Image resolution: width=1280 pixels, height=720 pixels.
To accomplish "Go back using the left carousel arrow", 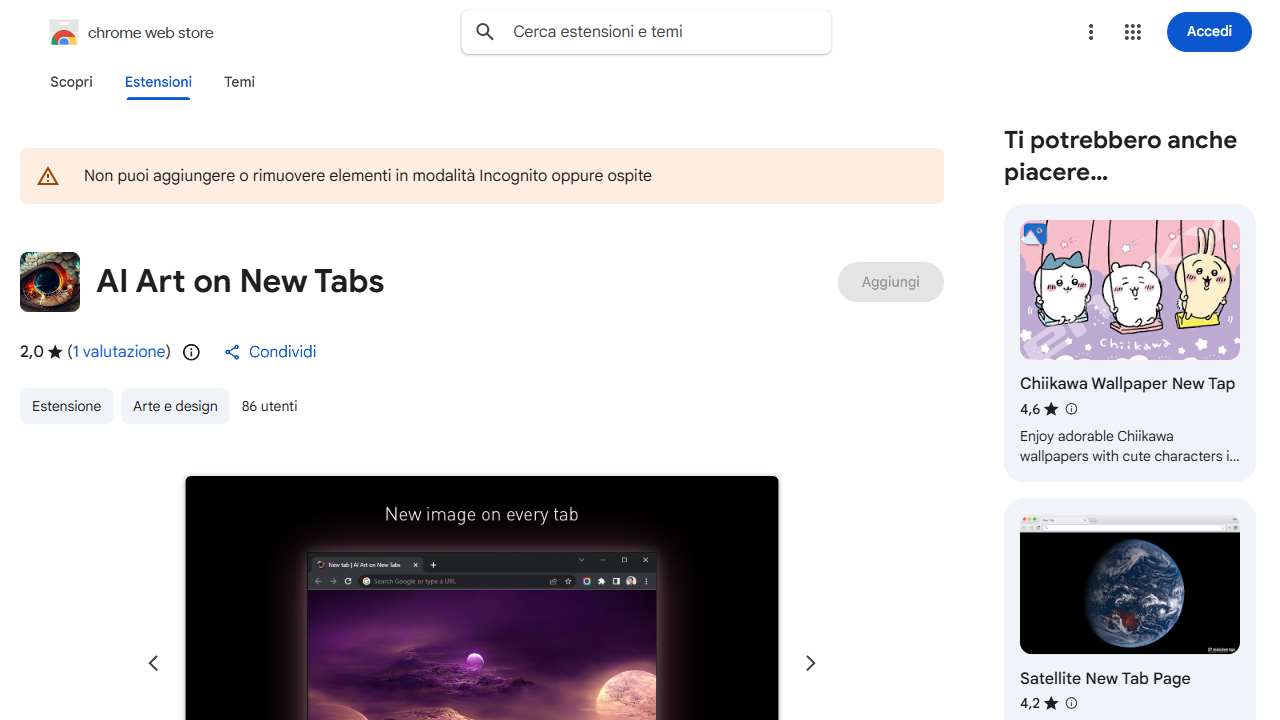I will (153, 663).
